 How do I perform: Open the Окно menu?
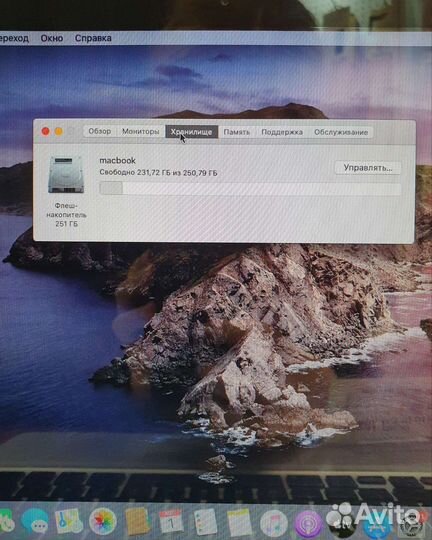52,38
